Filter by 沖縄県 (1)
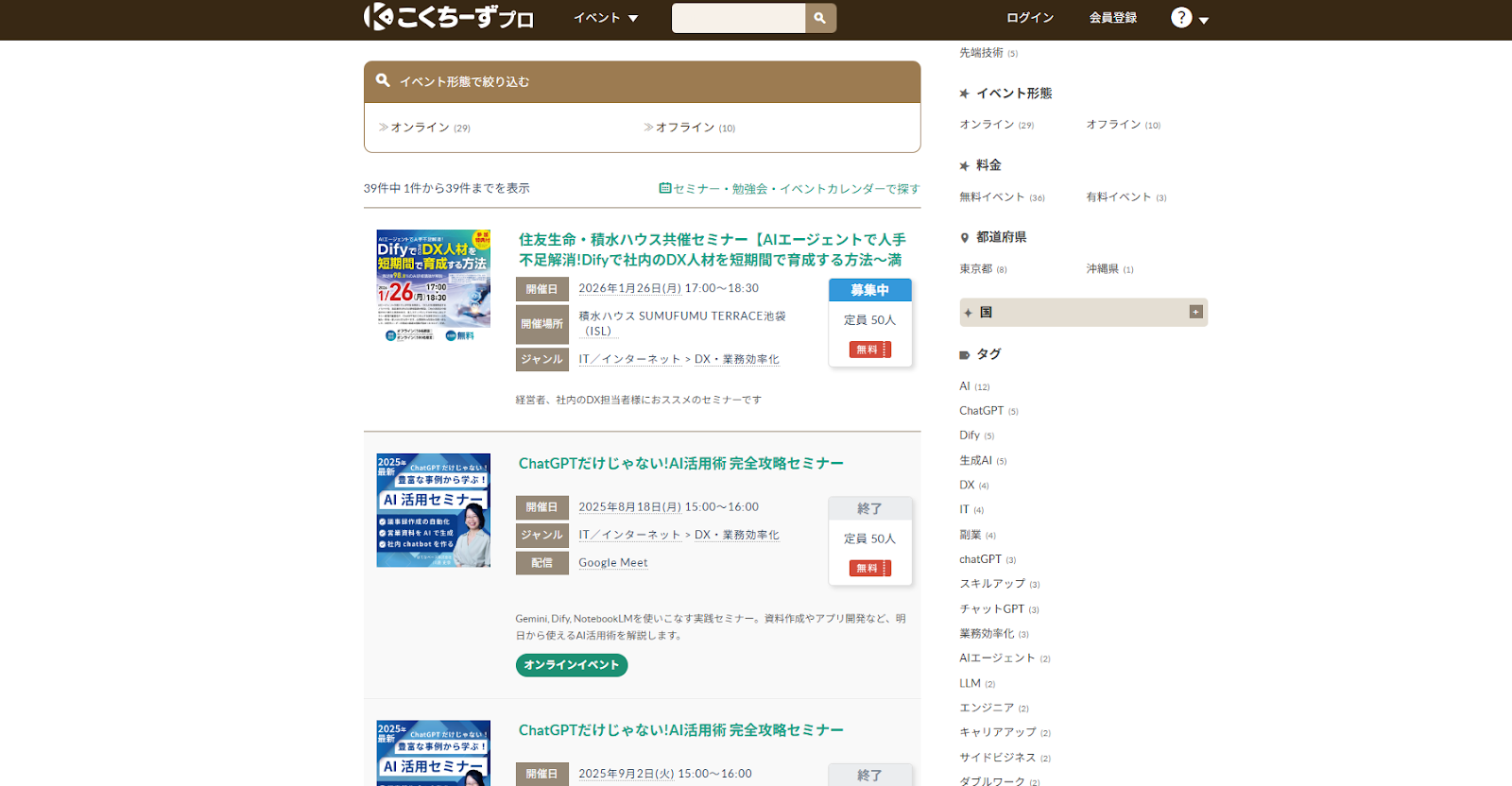Image resolution: width=1512 pixels, height=786 pixels. click(1110, 269)
